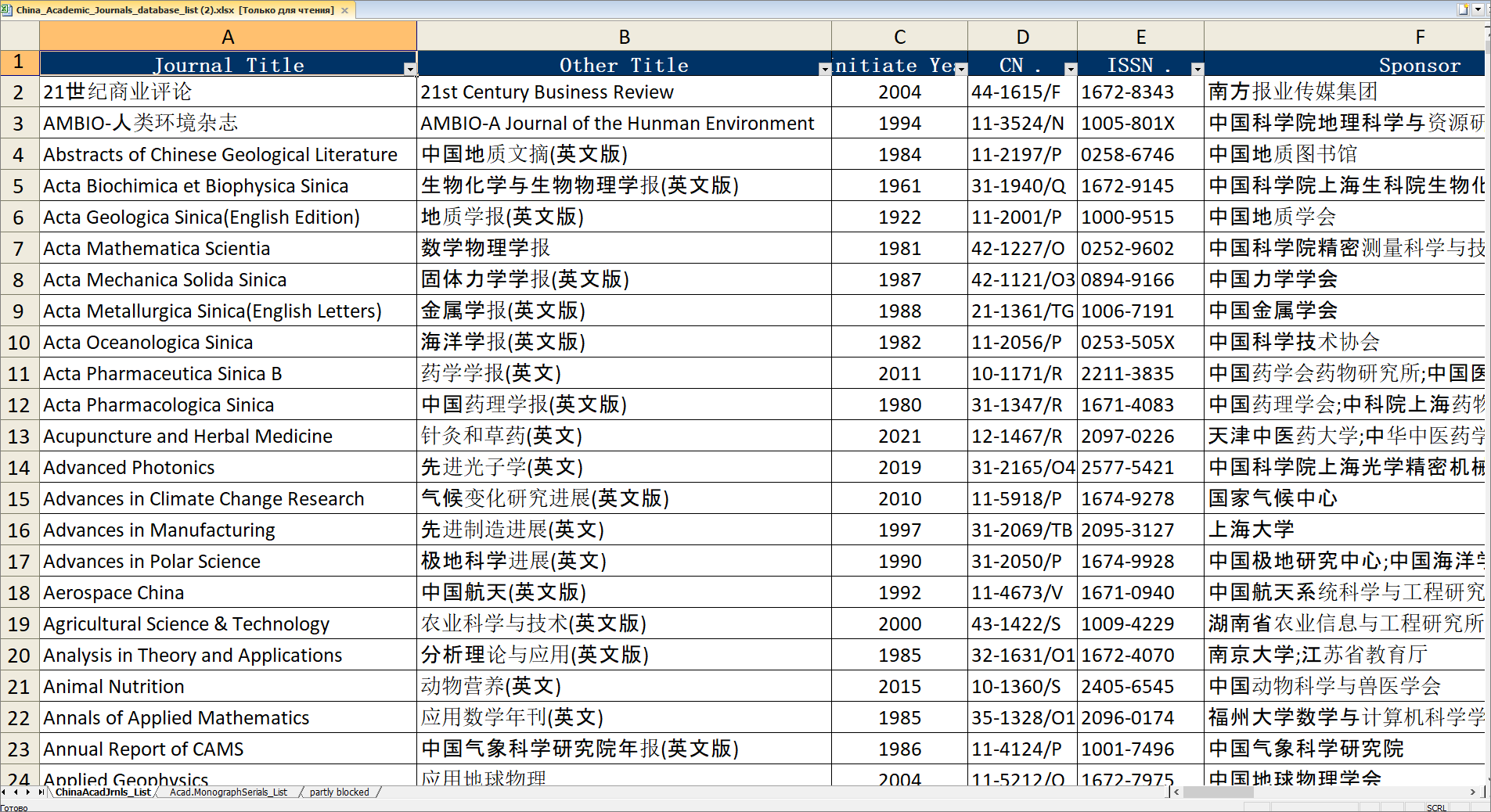The width and height of the screenshot is (1491, 812).
Task: Select column C header
Action: pyautogui.click(x=899, y=37)
